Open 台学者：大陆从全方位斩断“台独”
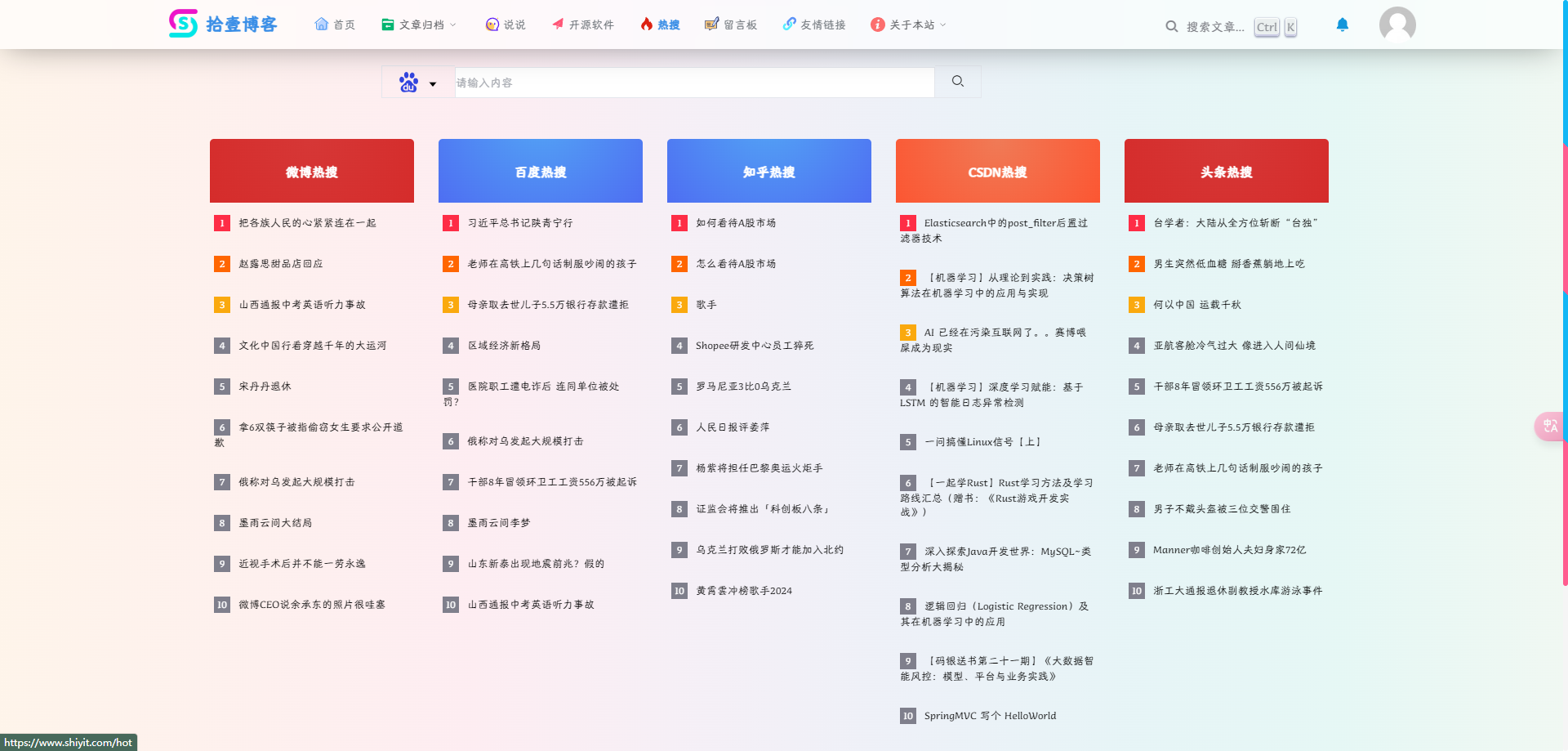This screenshot has width=1568, height=751. [1236, 223]
